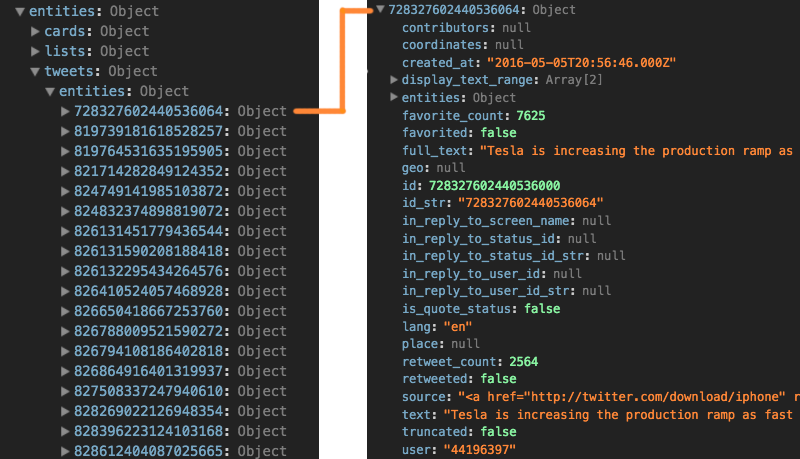Click the text: Tesla string value
The image size is (800, 459).
pos(618,415)
